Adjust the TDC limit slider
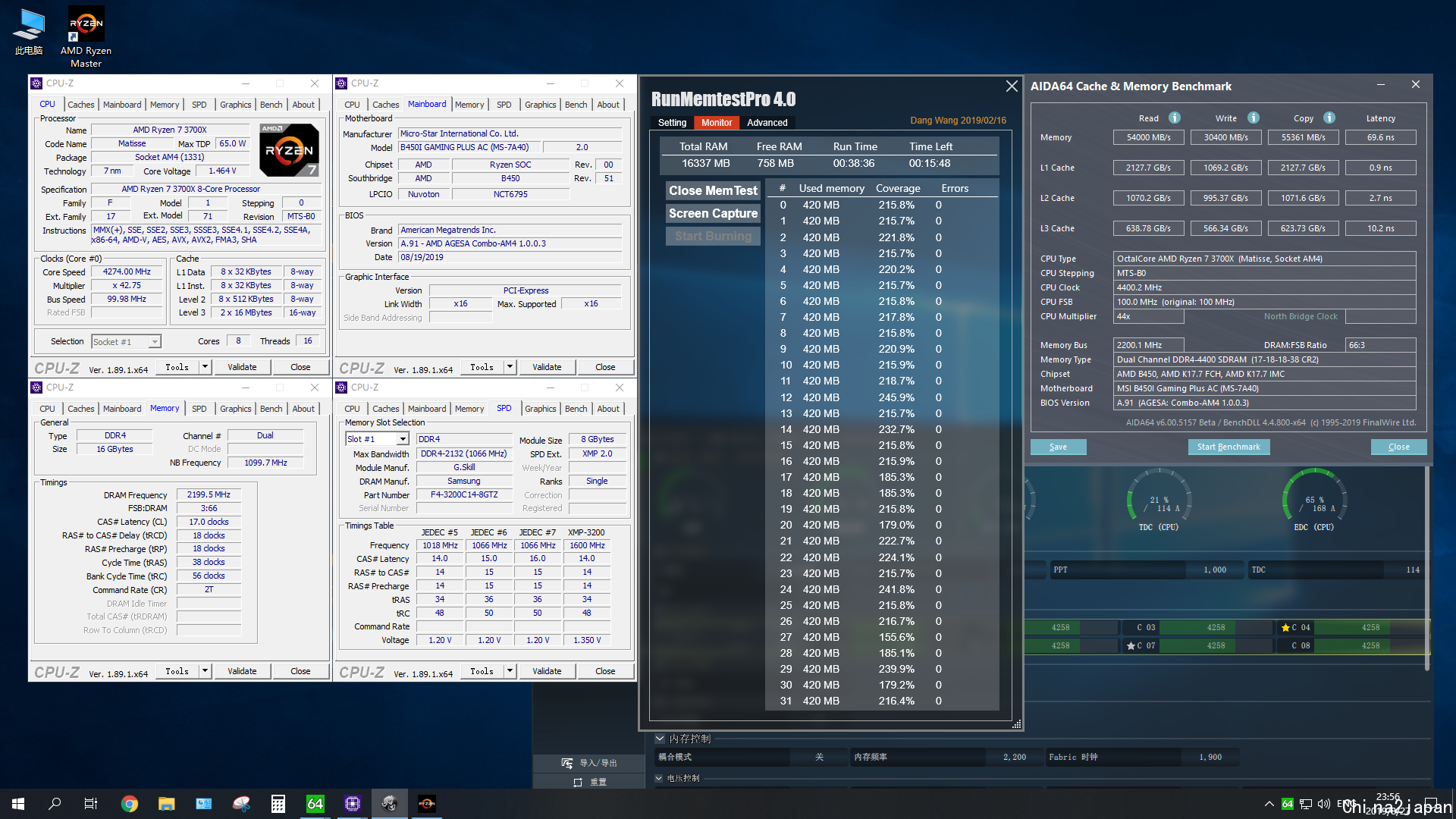This screenshot has width=1456, height=819. coord(1336,570)
